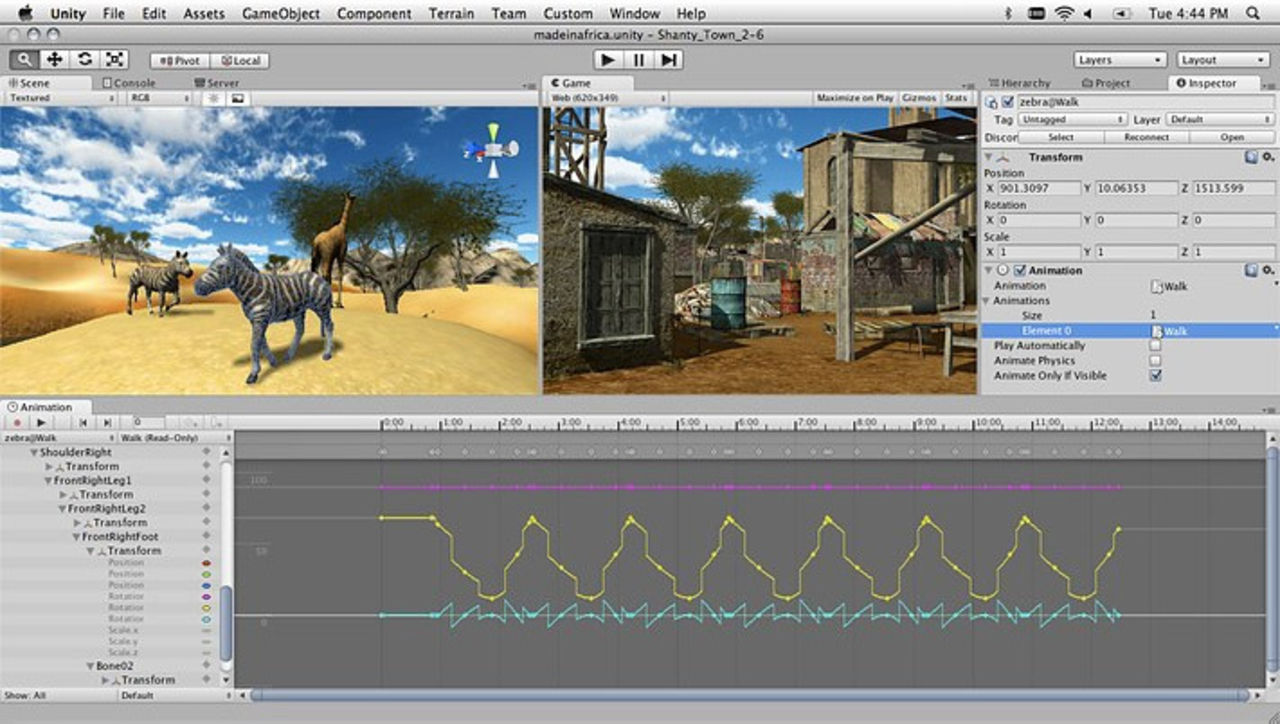Collapse the FrontRightFoot tree node
Screen dimensions: 1280x724
(75, 537)
